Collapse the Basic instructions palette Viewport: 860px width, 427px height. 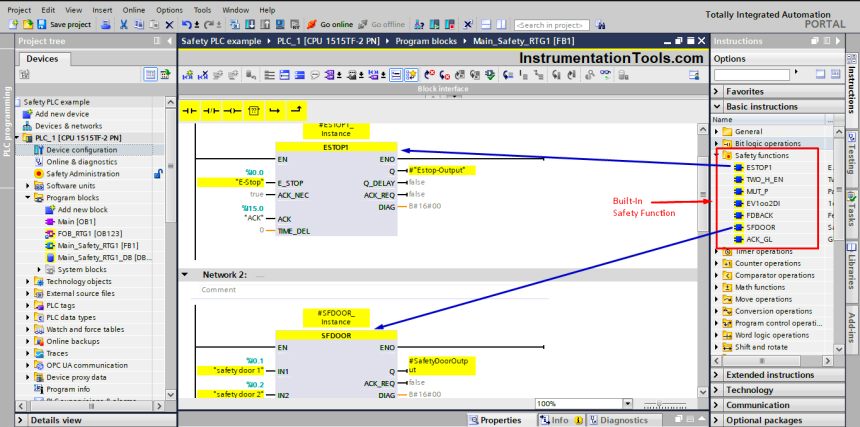[x=716, y=106]
